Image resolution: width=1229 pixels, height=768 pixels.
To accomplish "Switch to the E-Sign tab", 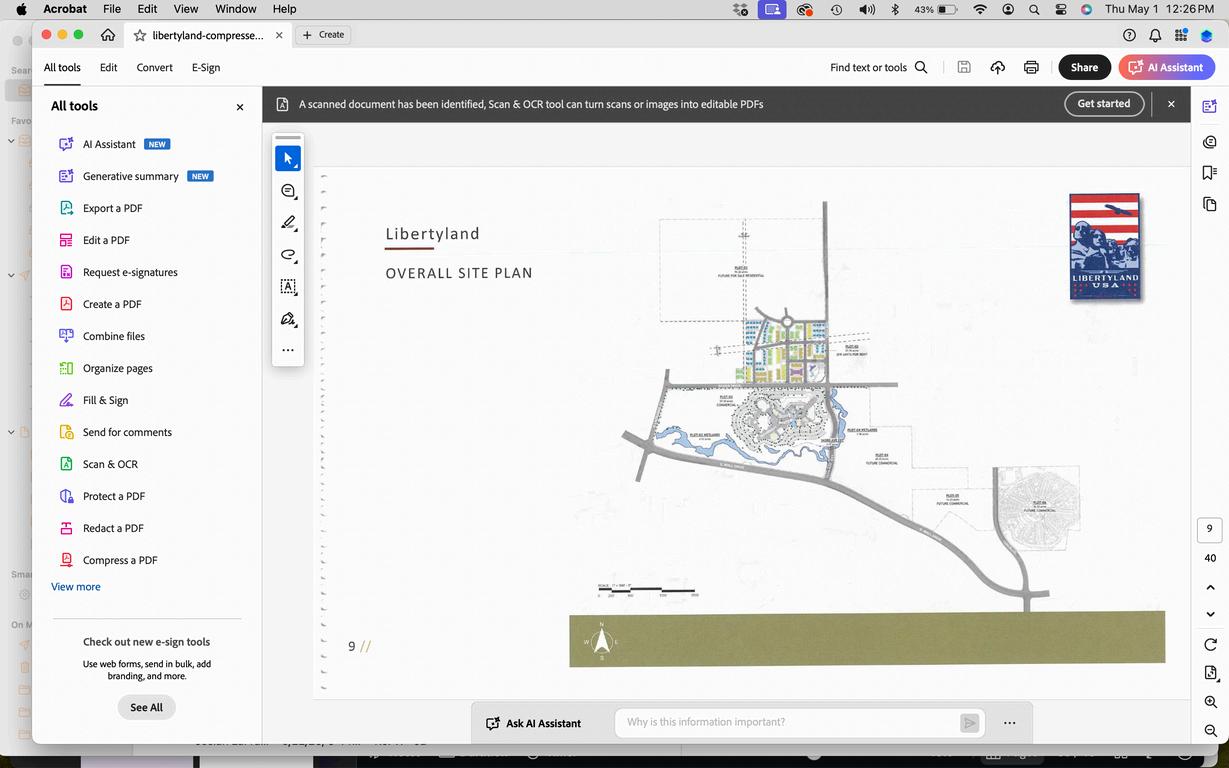I will [206, 68].
